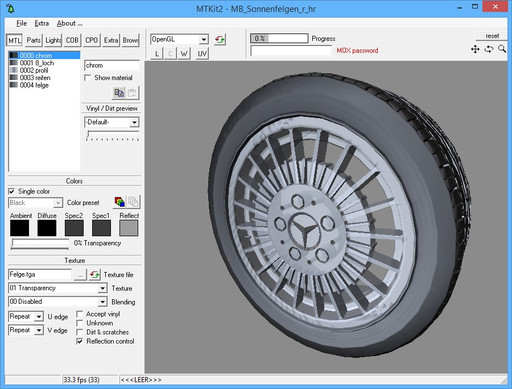512x389 pixels.
Task: Reload texture file with the refresh icon
Action: 95,275
